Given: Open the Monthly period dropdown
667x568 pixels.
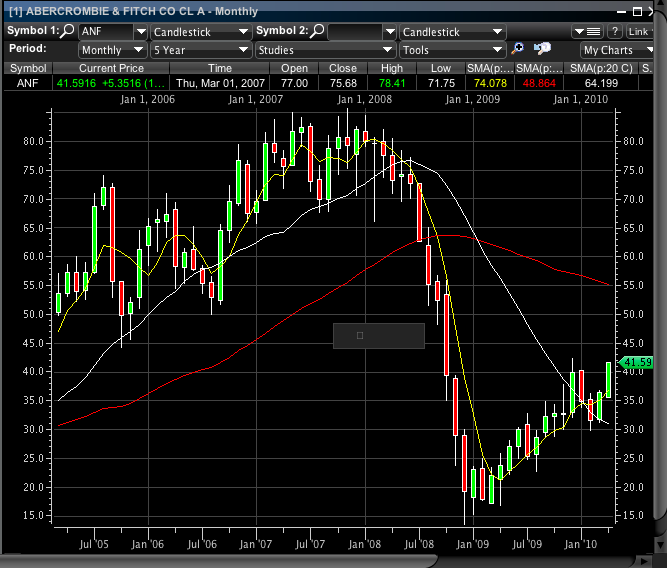Looking at the screenshot, I should 112,49.
